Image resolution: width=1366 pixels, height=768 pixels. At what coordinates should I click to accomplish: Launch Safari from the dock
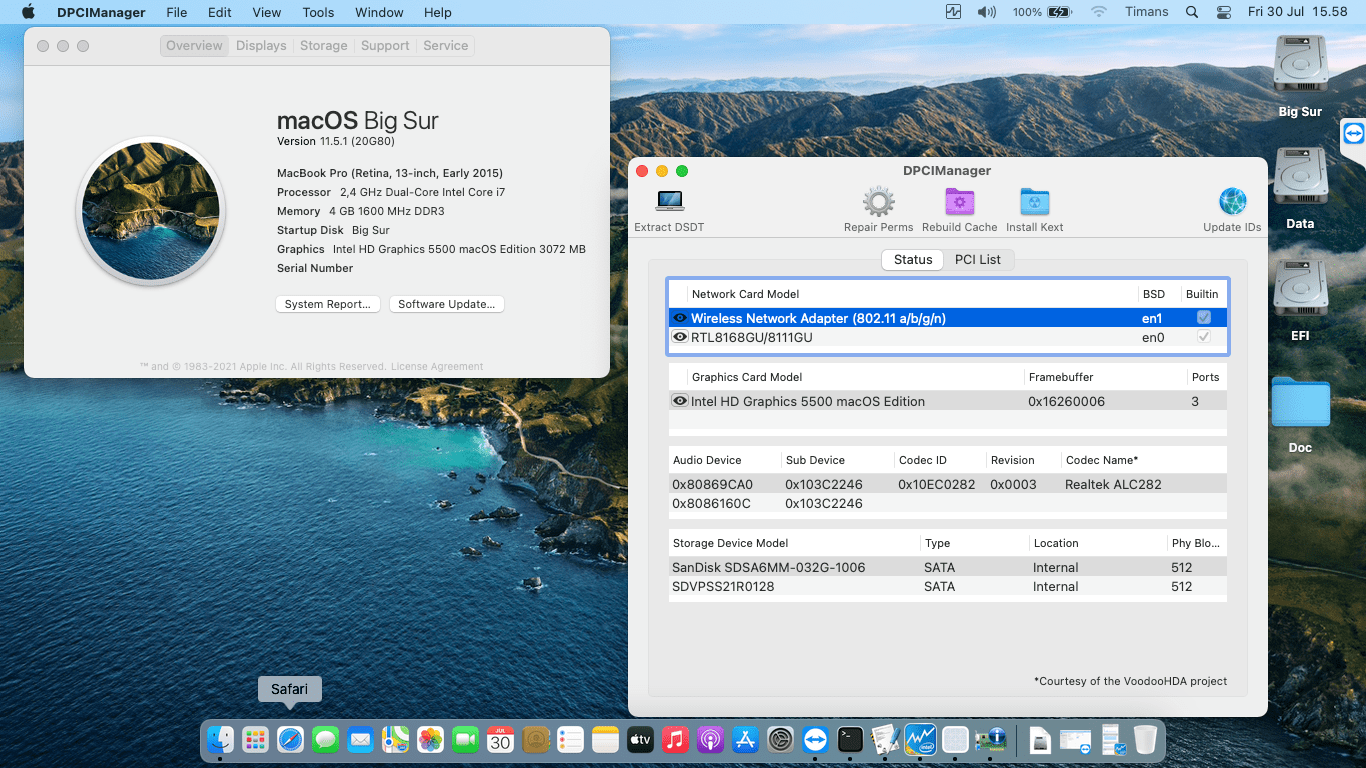tap(290, 740)
